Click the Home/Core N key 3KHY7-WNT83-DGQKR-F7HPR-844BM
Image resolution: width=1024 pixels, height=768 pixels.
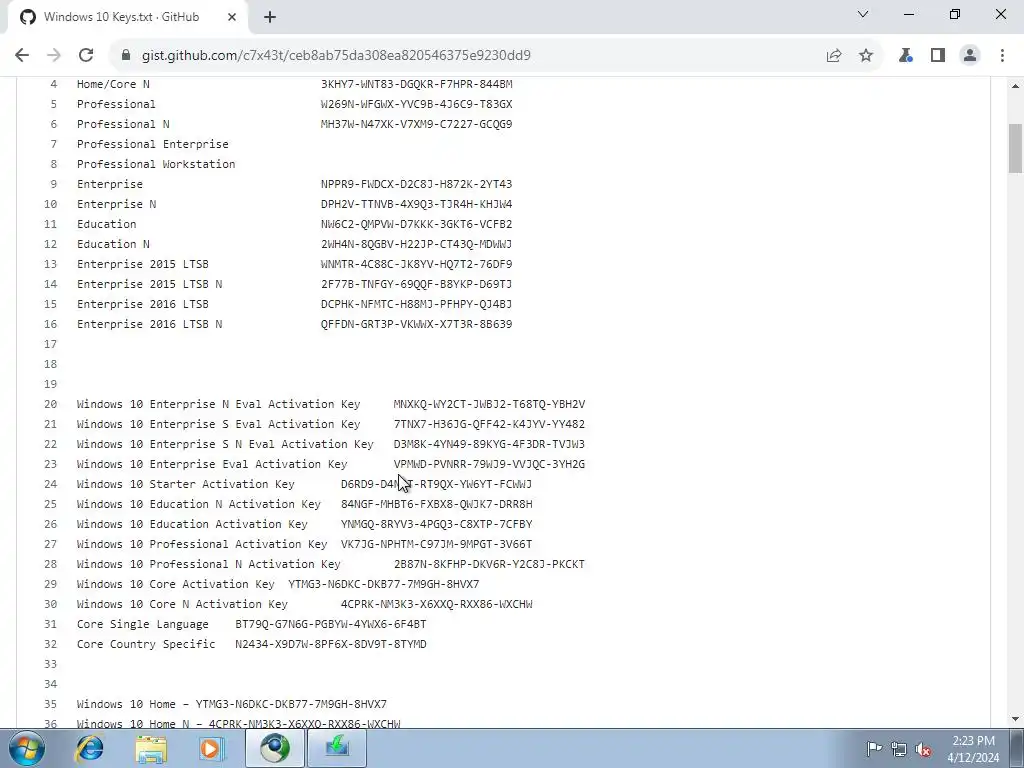coord(417,84)
